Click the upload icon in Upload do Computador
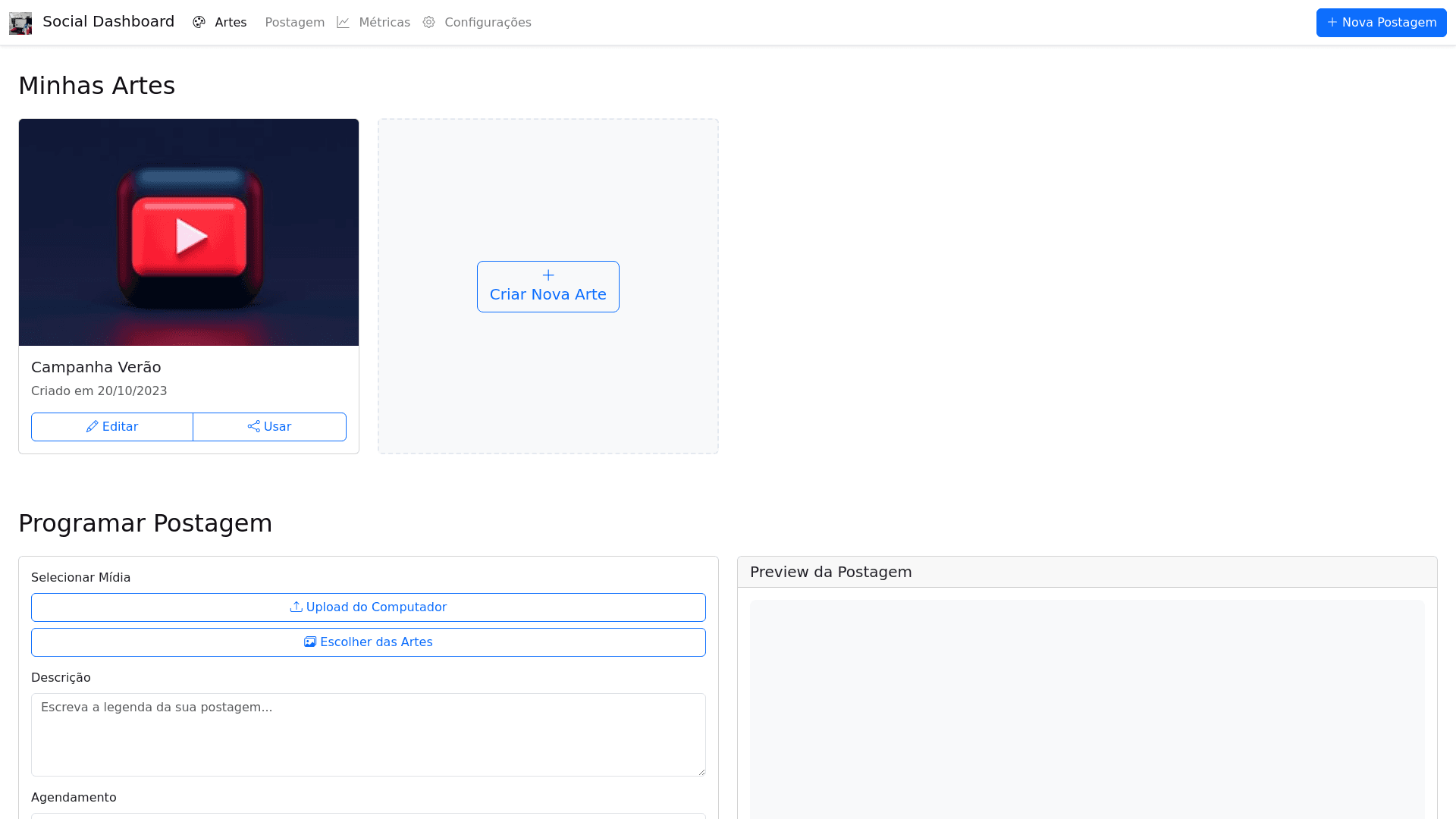The width and height of the screenshot is (1456, 819). [x=296, y=607]
